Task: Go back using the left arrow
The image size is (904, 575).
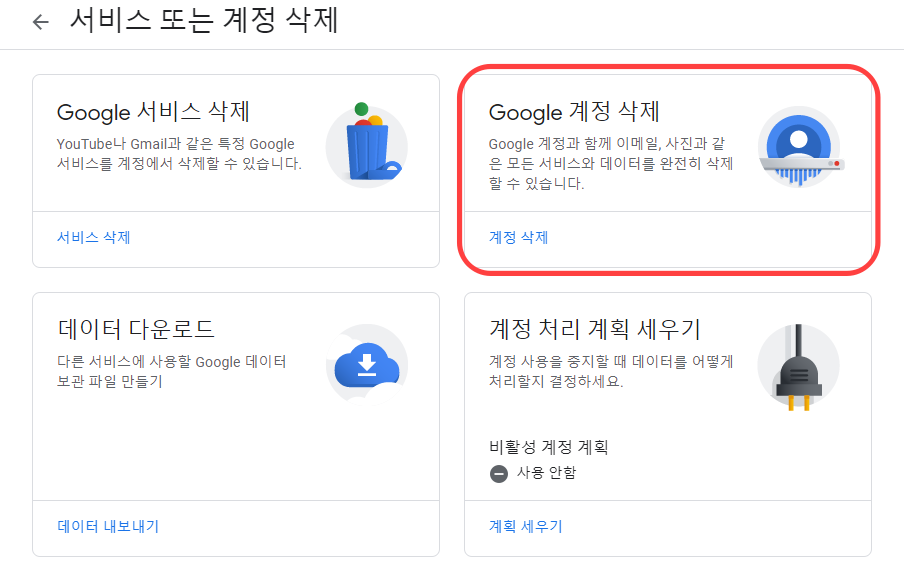Action: [x=40, y=22]
